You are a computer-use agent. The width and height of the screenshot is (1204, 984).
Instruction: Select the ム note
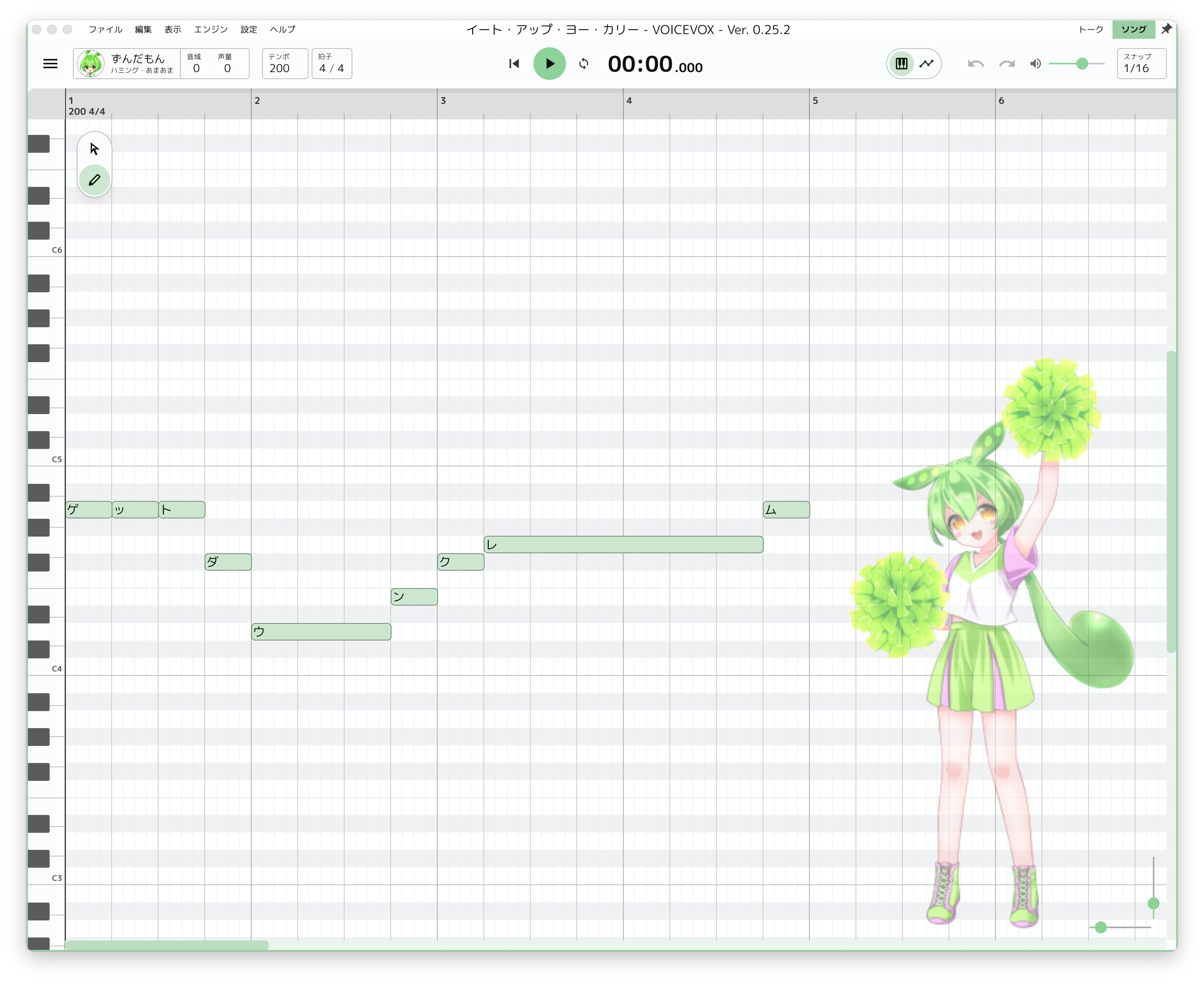787,509
